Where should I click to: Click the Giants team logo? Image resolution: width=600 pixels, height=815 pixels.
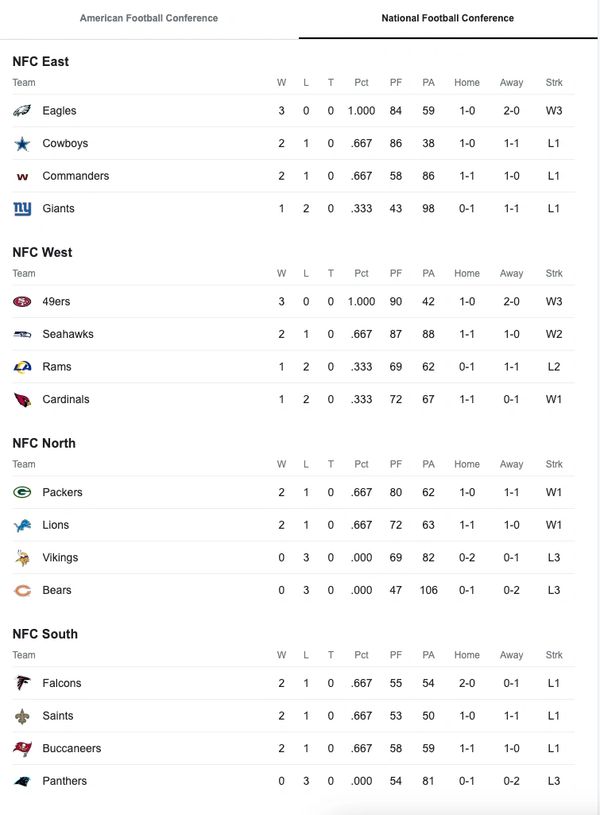coord(22,209)
